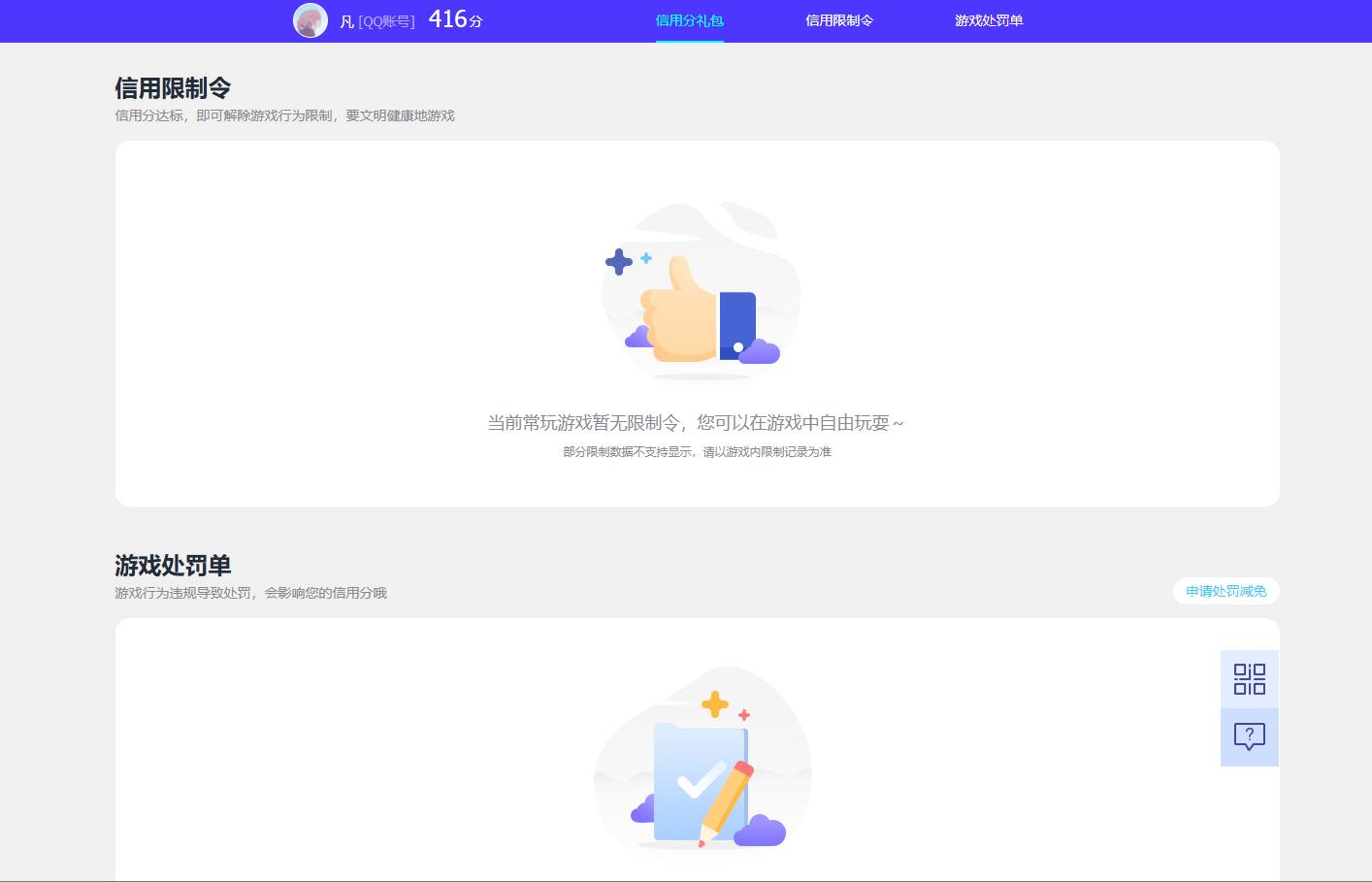Click the username 凡 [QQ账号]
The height and width of the screenshot is (882, 1372).
(x=377, y=21)
